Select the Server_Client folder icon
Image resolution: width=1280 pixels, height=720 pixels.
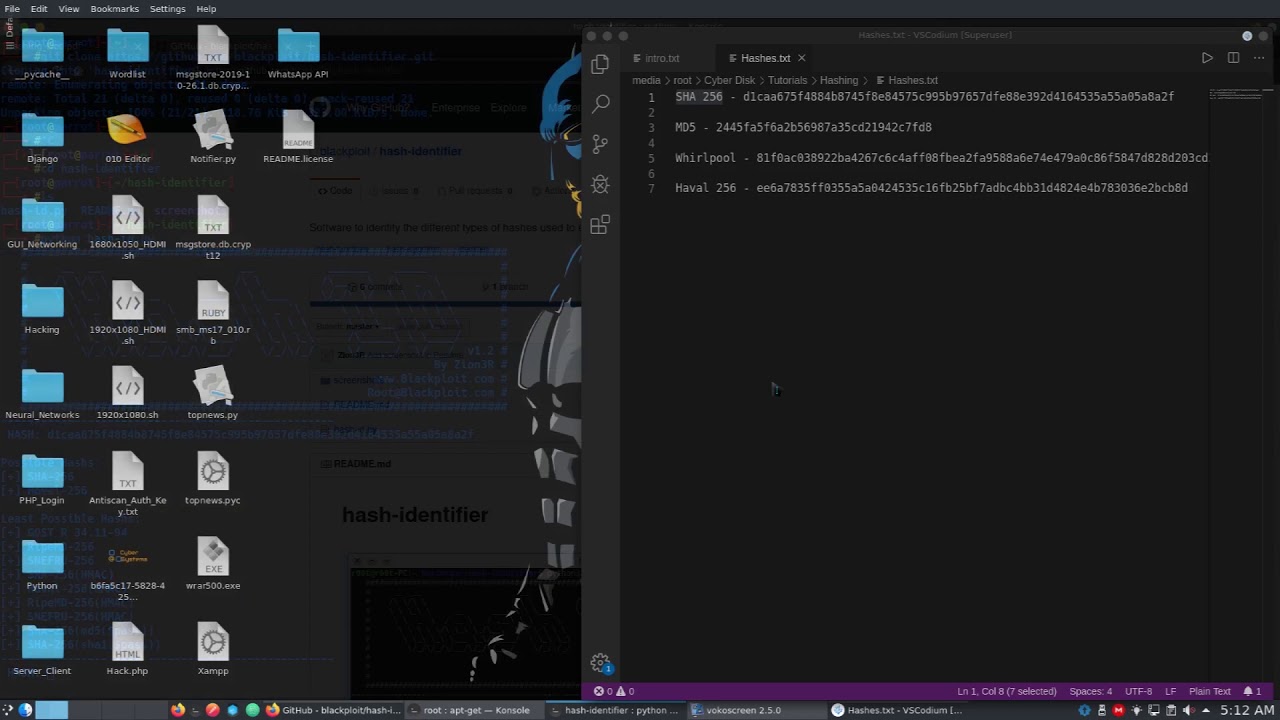pos(42,651)
